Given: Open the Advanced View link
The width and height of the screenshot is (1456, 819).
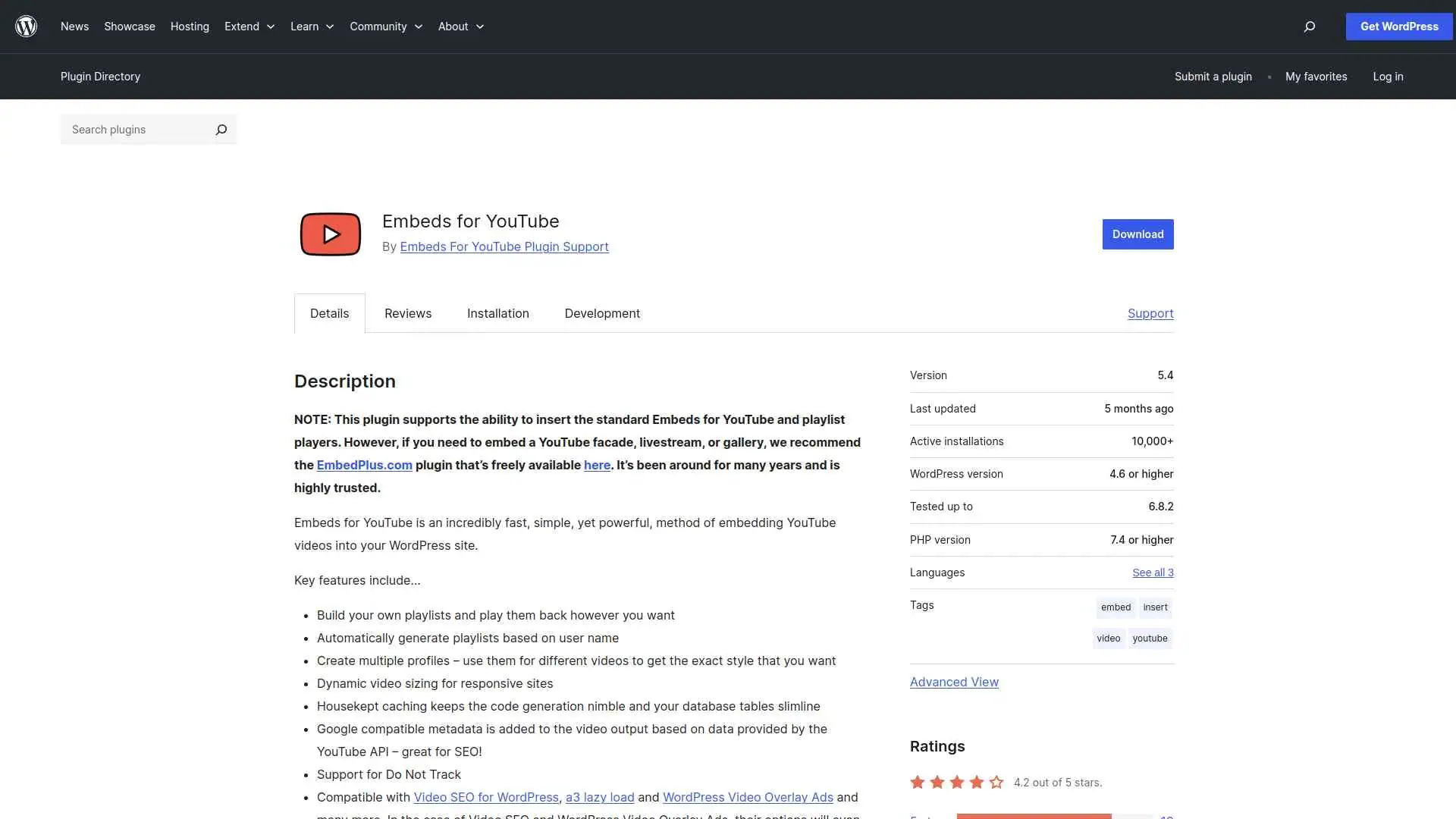Looking at the screenshot, I should pyautogui.click(x=953, y=682).
